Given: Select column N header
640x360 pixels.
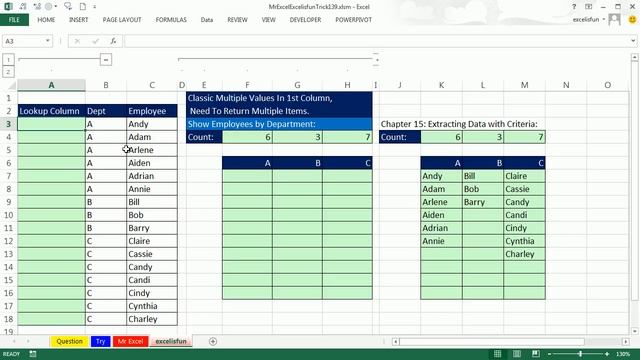Looking at the screenshot, I should click(x=566, y=85).
